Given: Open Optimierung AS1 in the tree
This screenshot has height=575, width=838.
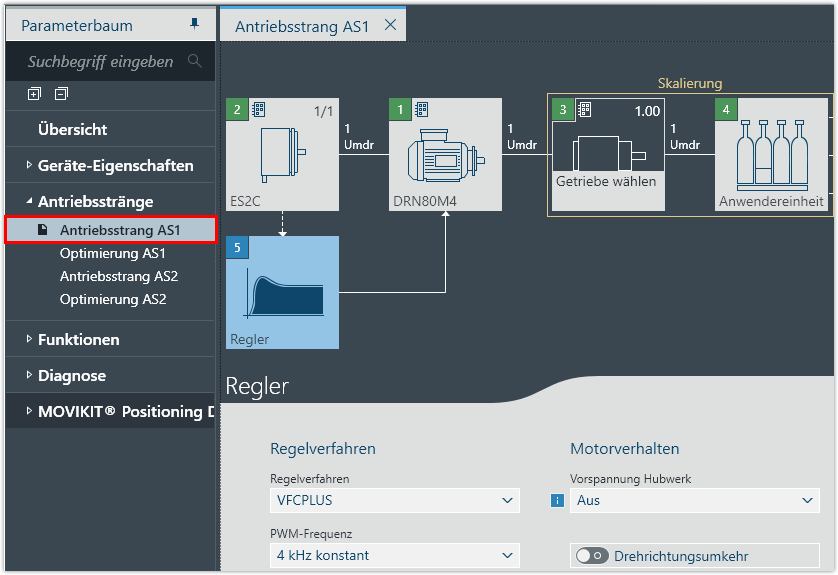Looking at the screenshot, I should point(112,253).
